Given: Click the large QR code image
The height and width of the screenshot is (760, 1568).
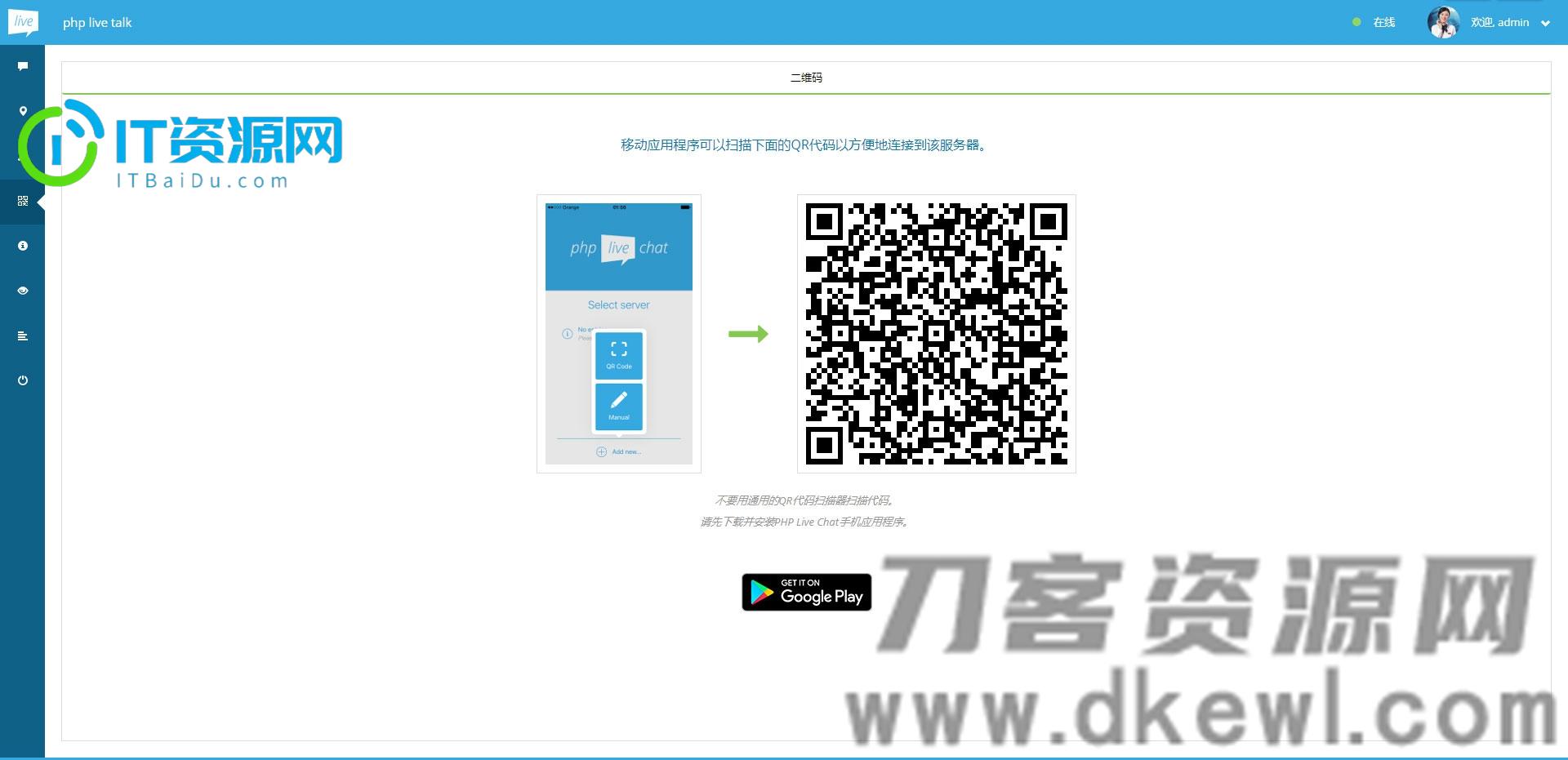Looking at the screenshot, I should click(x=936, y=334).
